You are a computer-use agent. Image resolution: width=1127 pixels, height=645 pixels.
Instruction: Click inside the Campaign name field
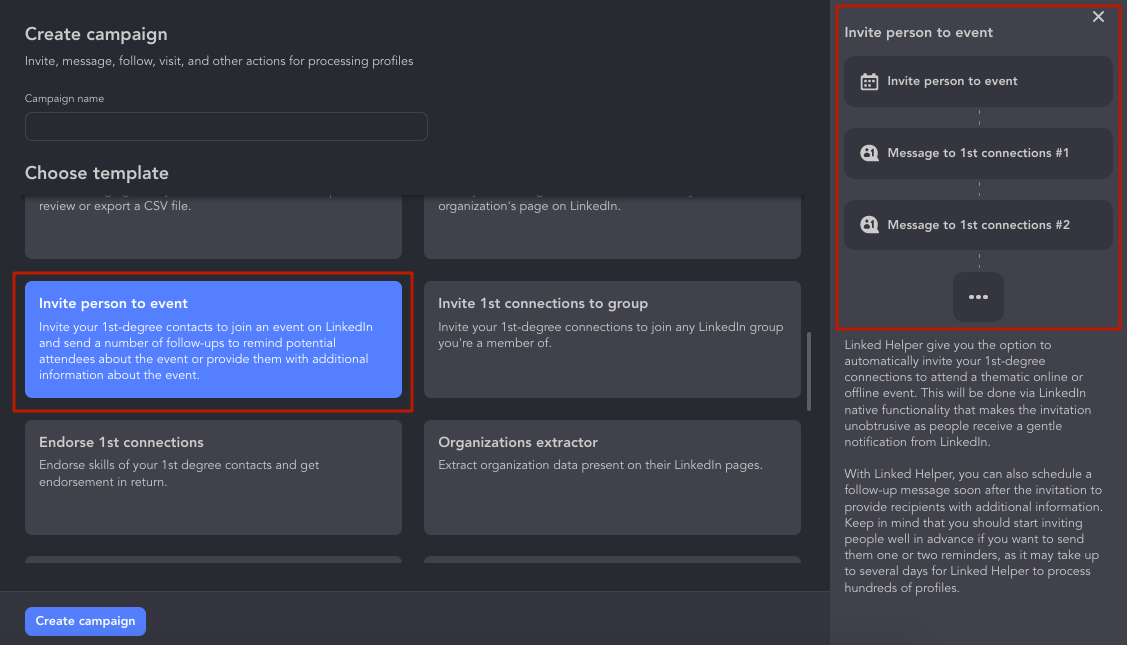(226, 126)
